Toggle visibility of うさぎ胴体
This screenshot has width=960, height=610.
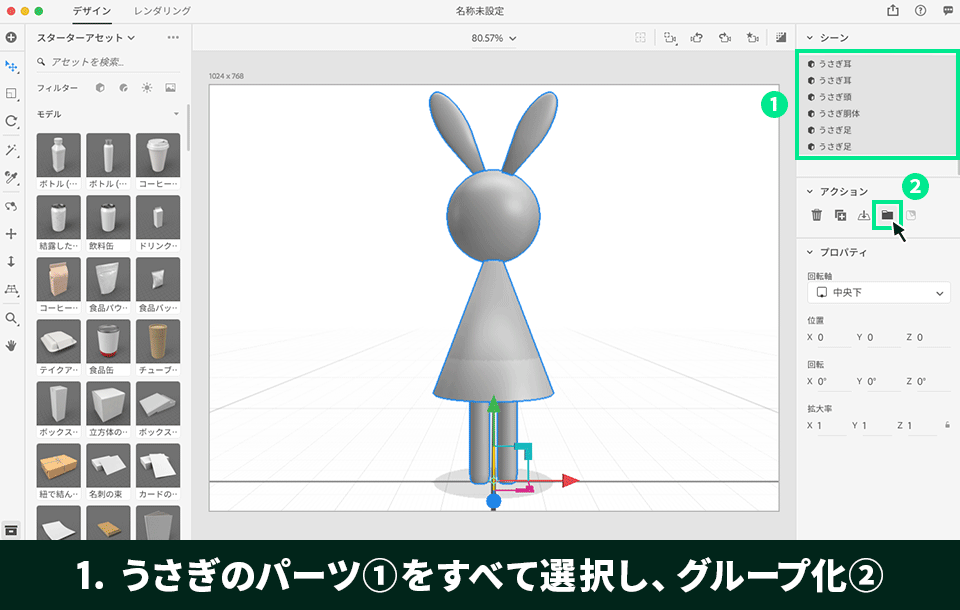coord(811,114)
